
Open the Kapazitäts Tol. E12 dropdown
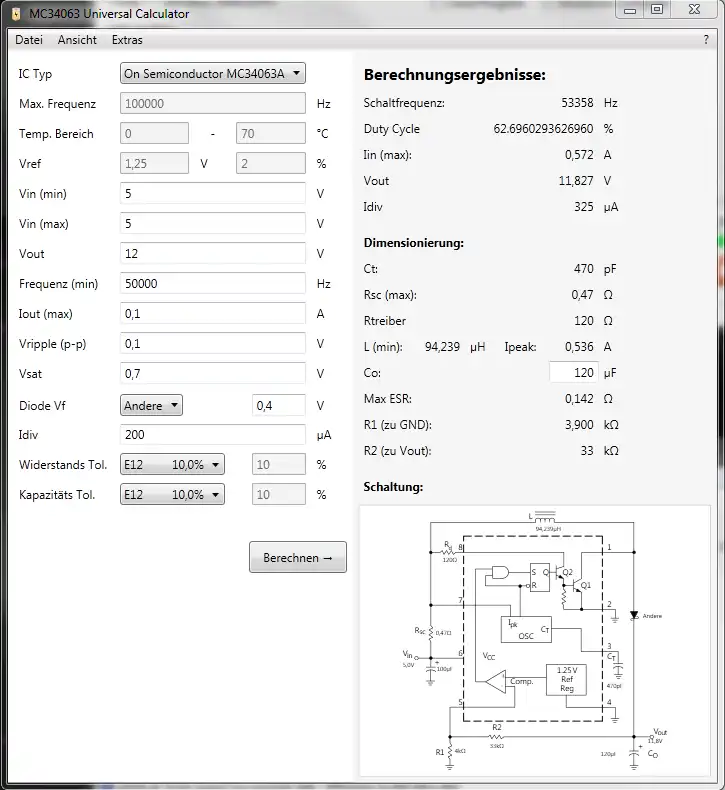(172, 495)
